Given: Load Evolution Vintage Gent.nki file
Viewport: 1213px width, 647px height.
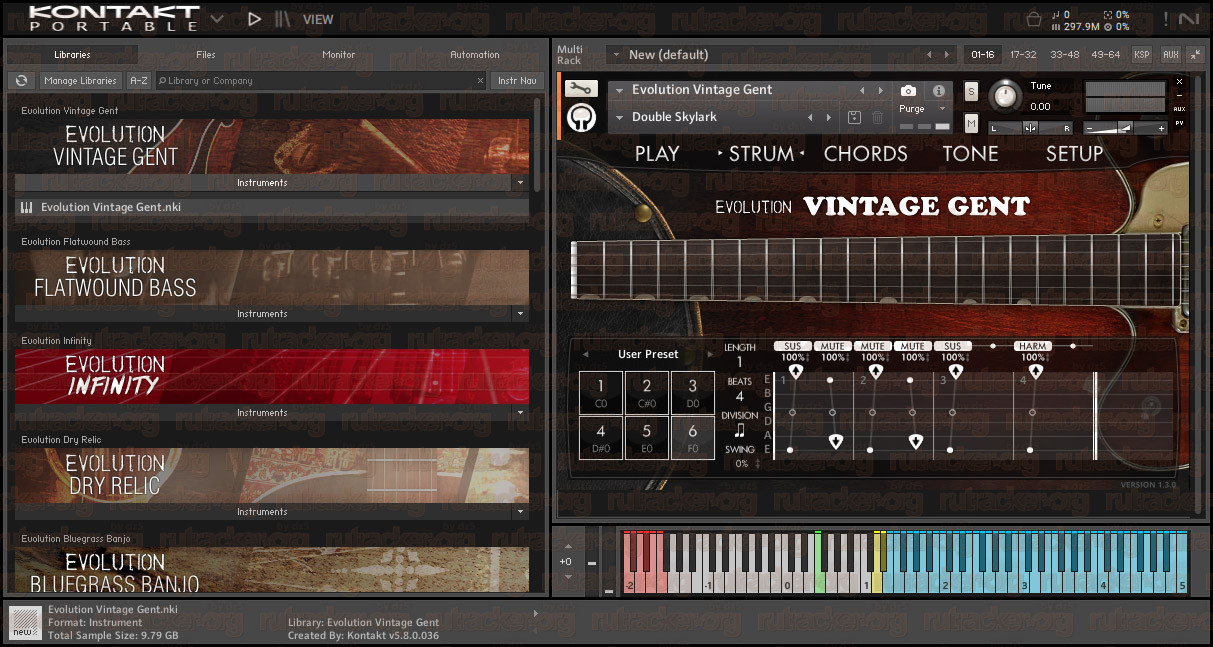Looking at the screenshot, I should pos(272,208).
